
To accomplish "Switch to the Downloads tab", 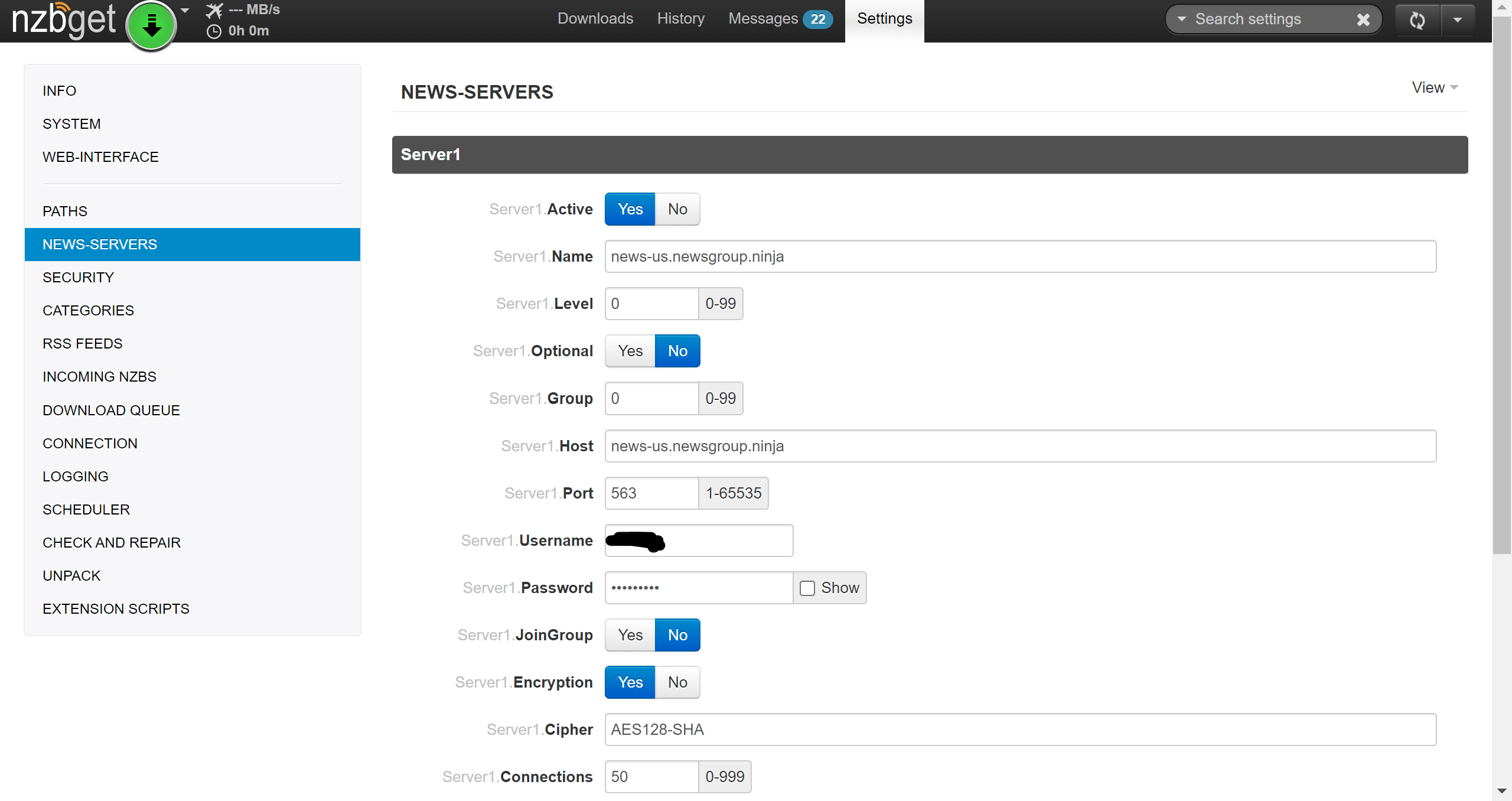I will coord(595,19).
